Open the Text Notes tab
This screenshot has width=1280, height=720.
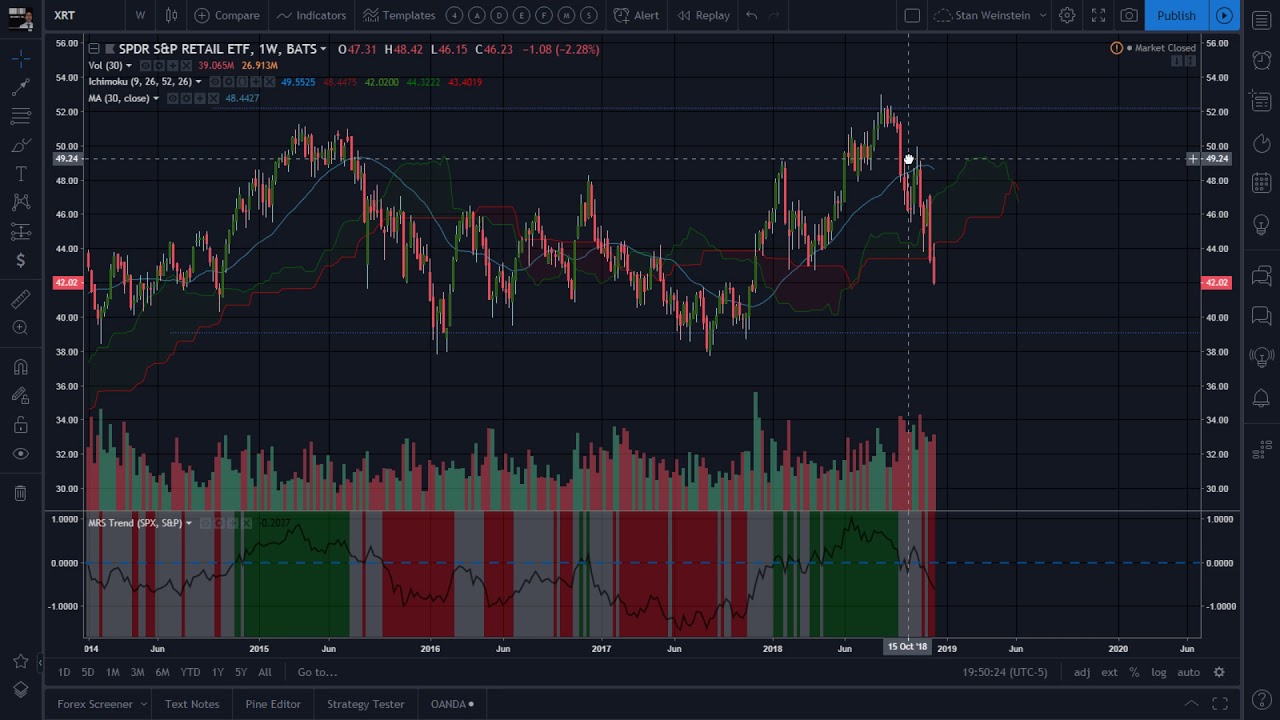[x=192, y=704]
